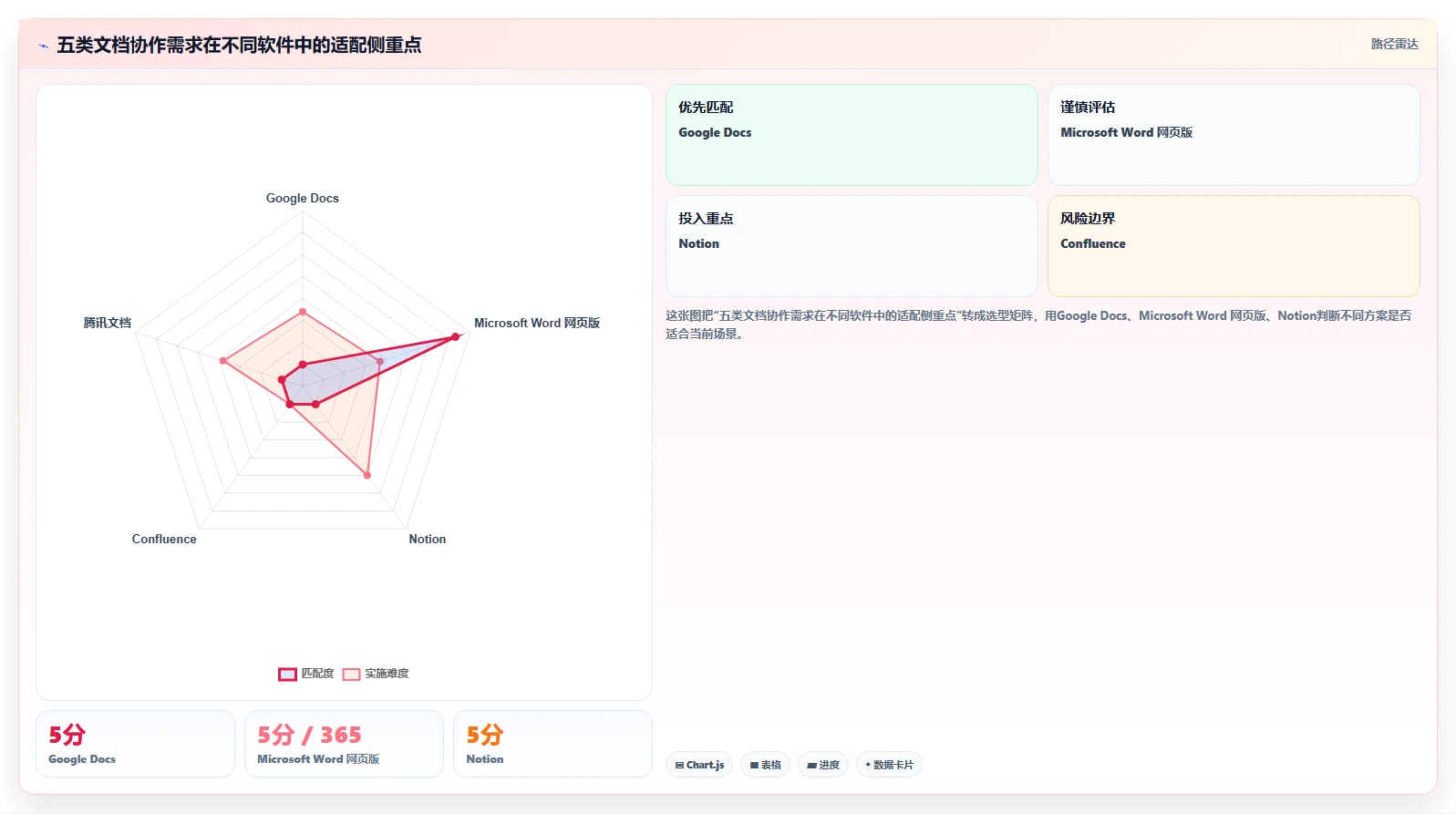The height and width of the screenshot is (814, 1456).
Task: Click the Confluence radar axis label
Action: pyautogui.click(x=164, y=539)
